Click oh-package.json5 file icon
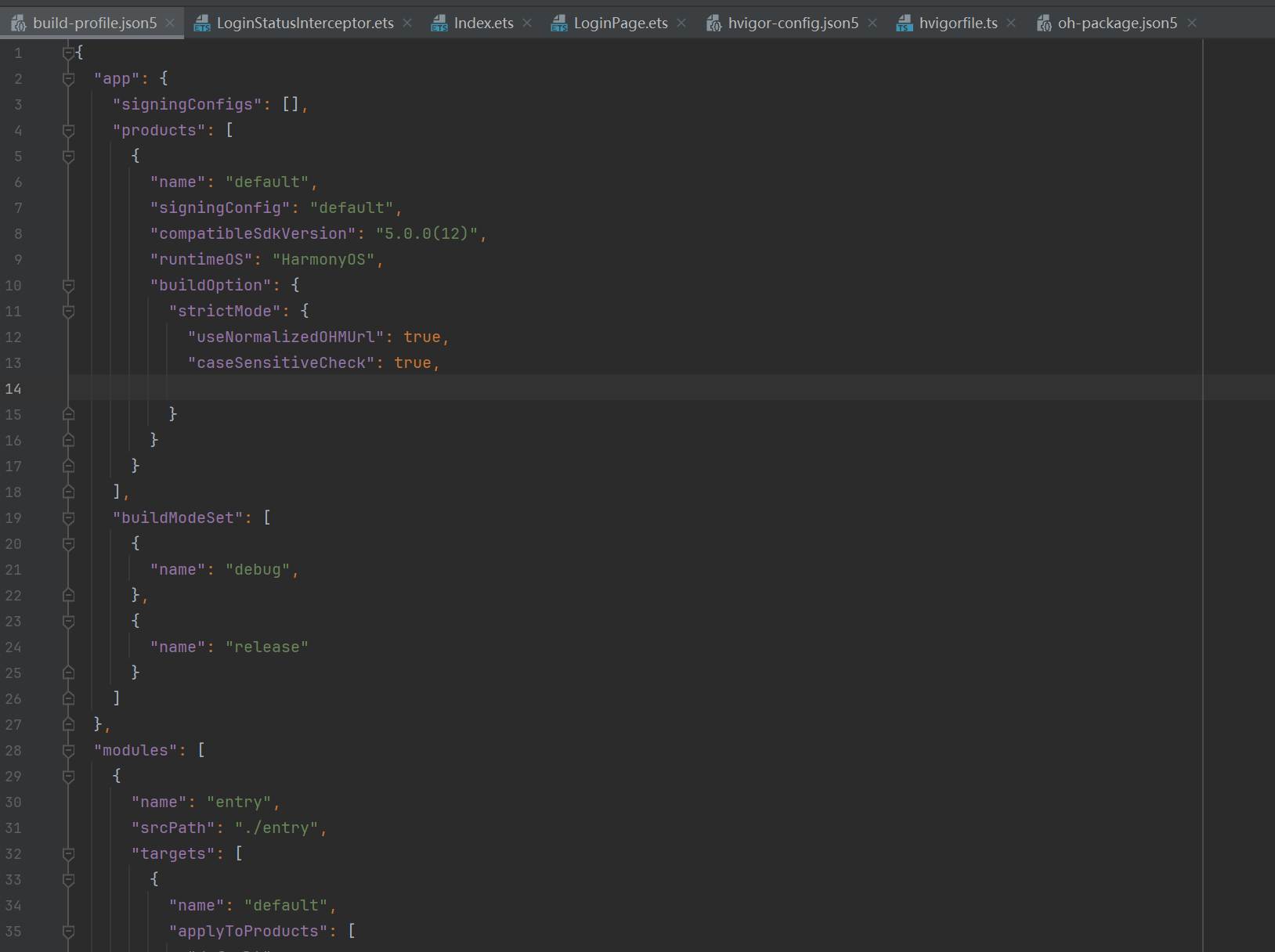The height and width of the screenshot is (952, 1275). coord(1043,23)
